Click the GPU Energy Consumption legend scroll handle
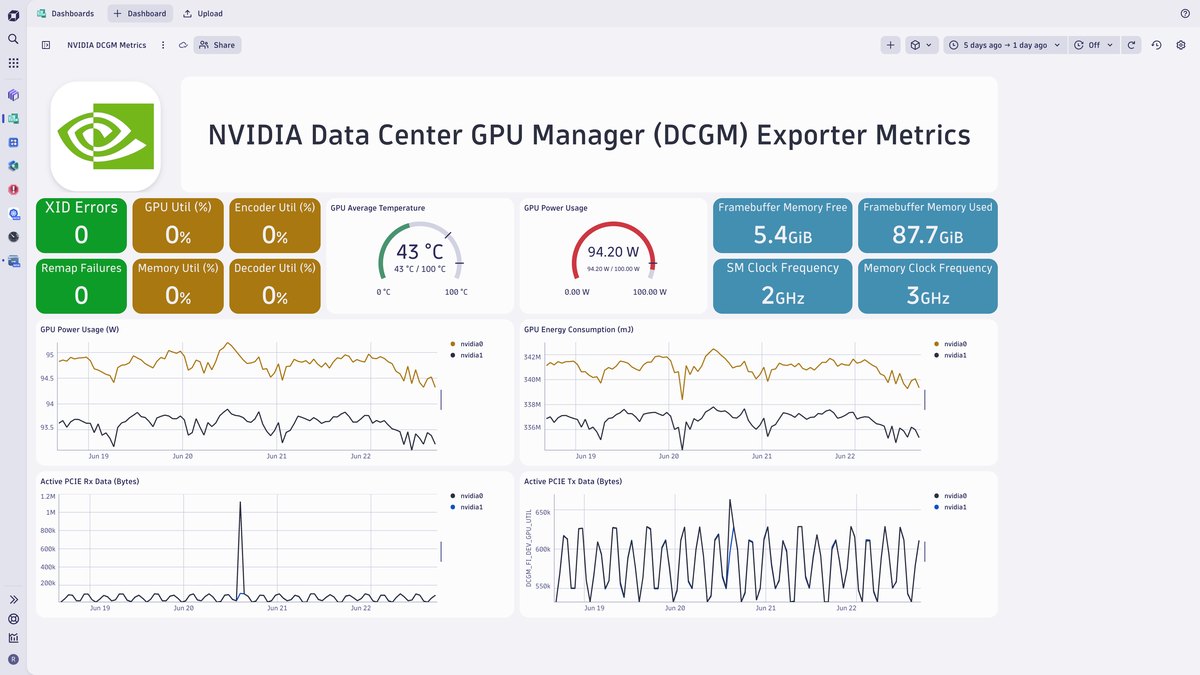This screenshot has height=675, width=1200. [x=925, y=399]
